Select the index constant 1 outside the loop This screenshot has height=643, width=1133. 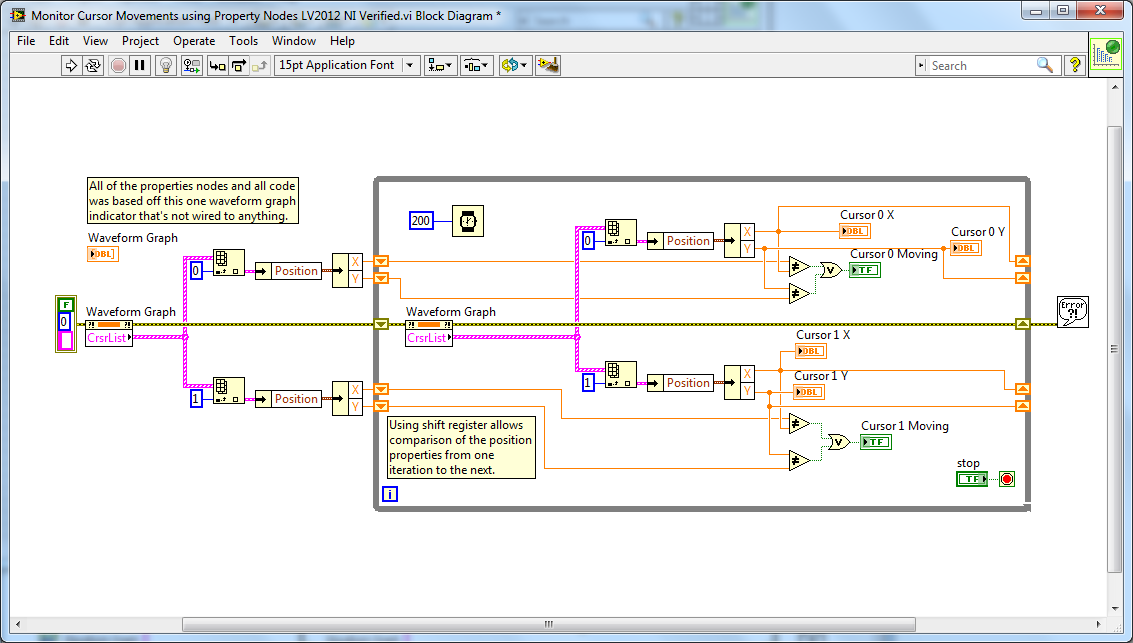[x=196, y=399]
